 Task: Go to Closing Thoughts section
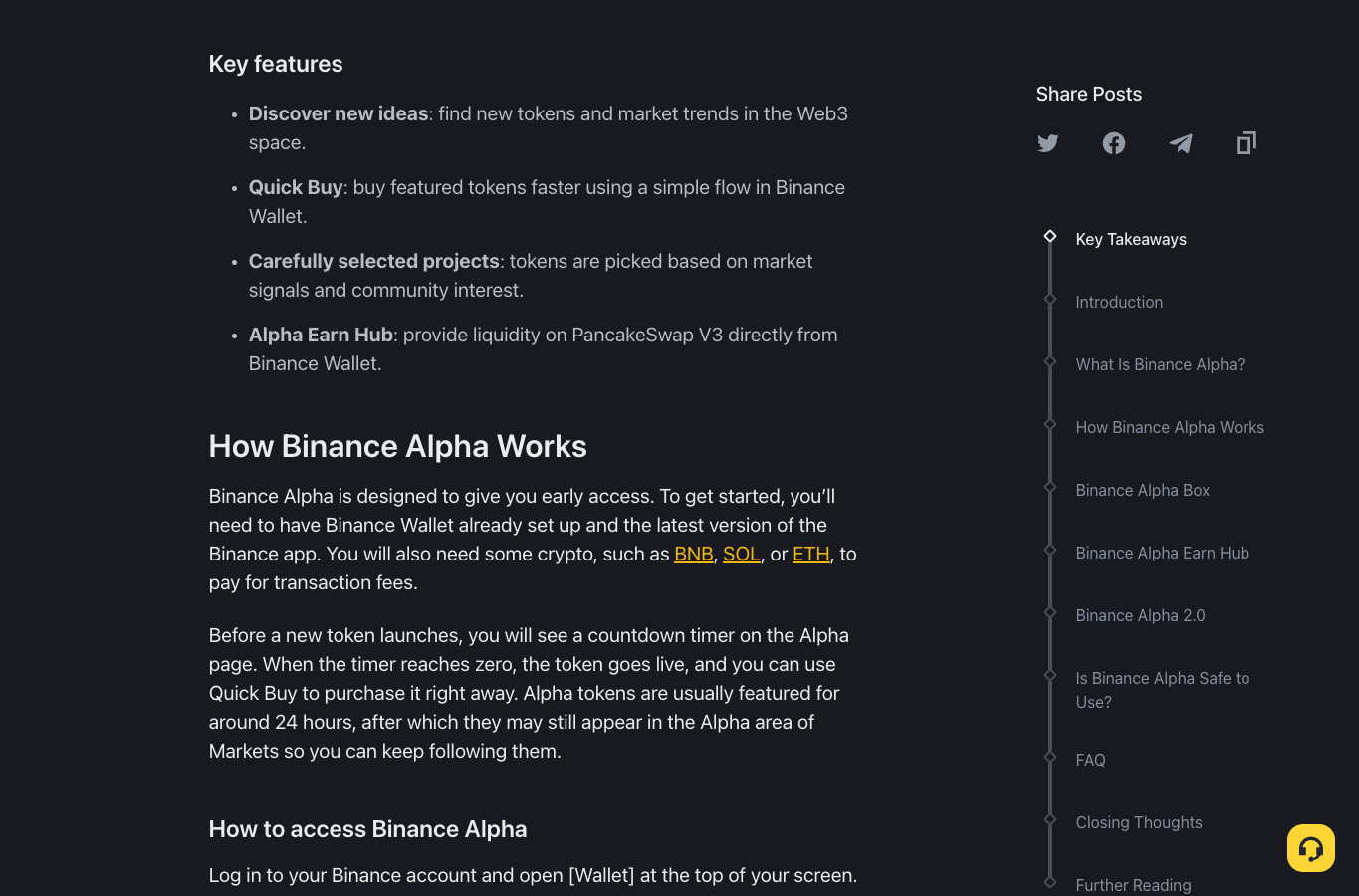[1139, 822]
